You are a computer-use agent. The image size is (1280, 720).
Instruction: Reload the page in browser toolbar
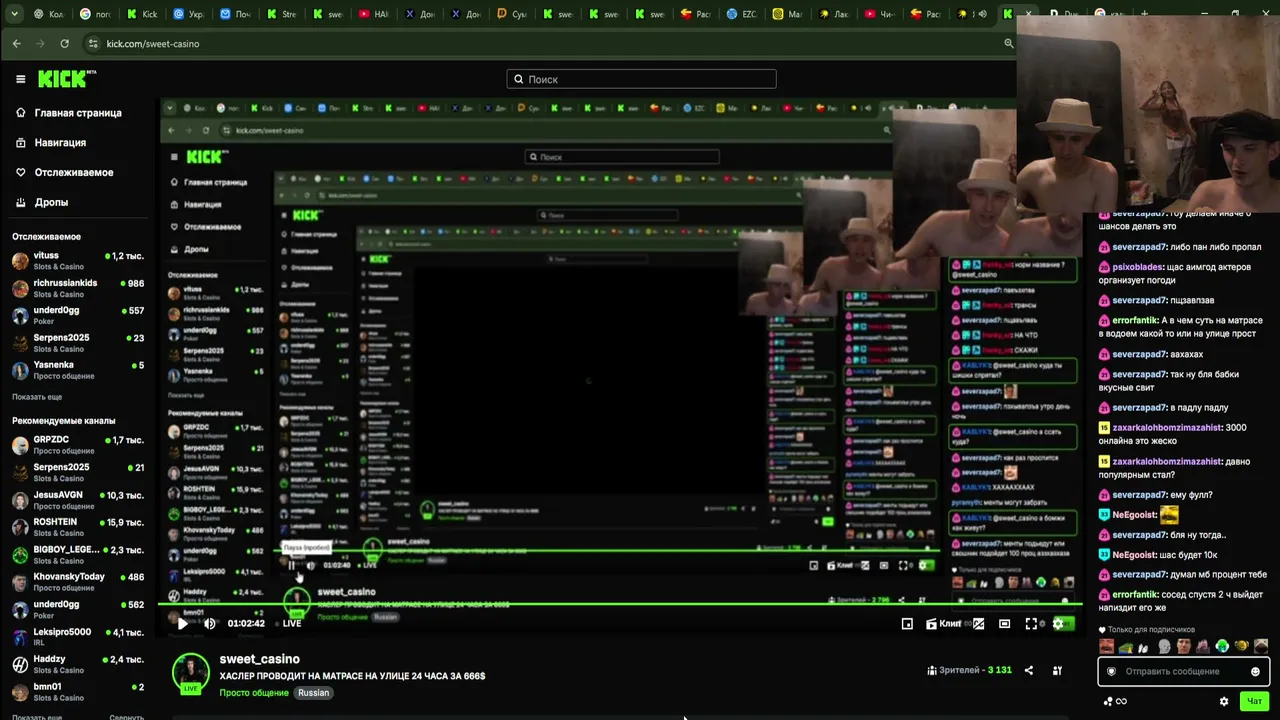tap(65, 44)
